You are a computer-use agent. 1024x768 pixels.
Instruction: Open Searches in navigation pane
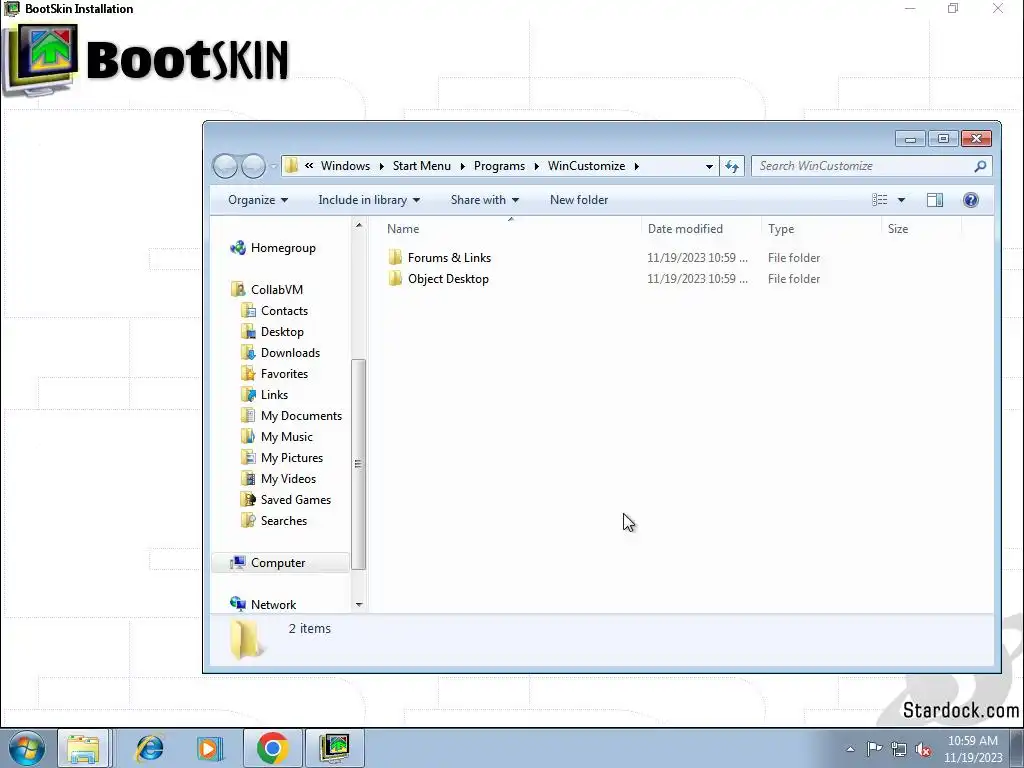click(283, 520)
